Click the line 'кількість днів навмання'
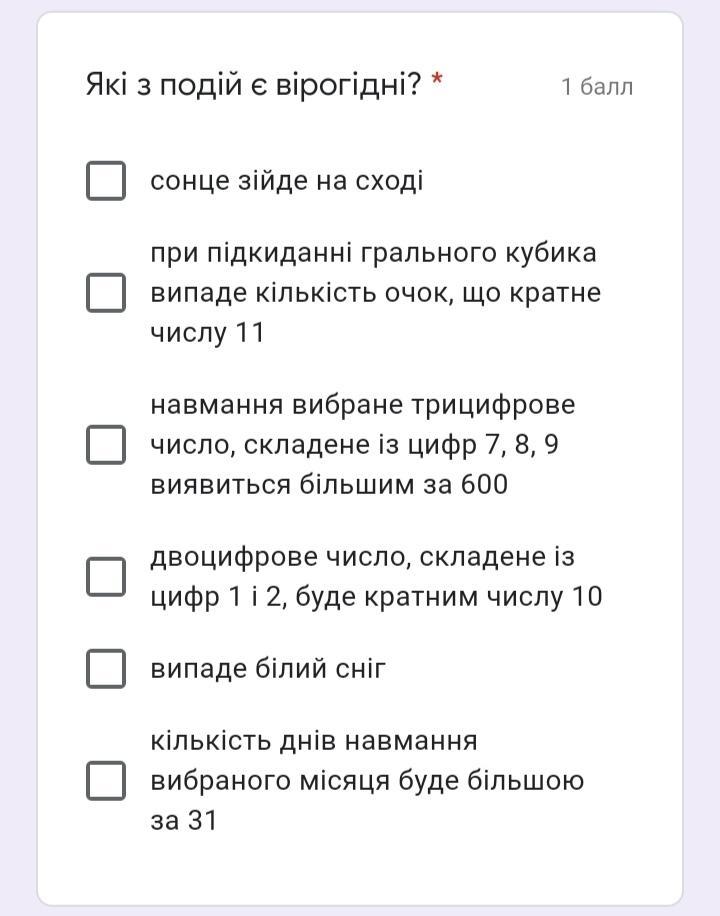Image resolution: width=720 pixels, height=916 pixels. tap(314, 741)
